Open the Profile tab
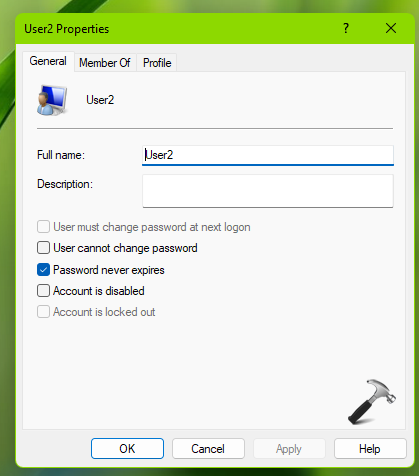This screenshot has width=419, height=476. click(x=157, y=63)
